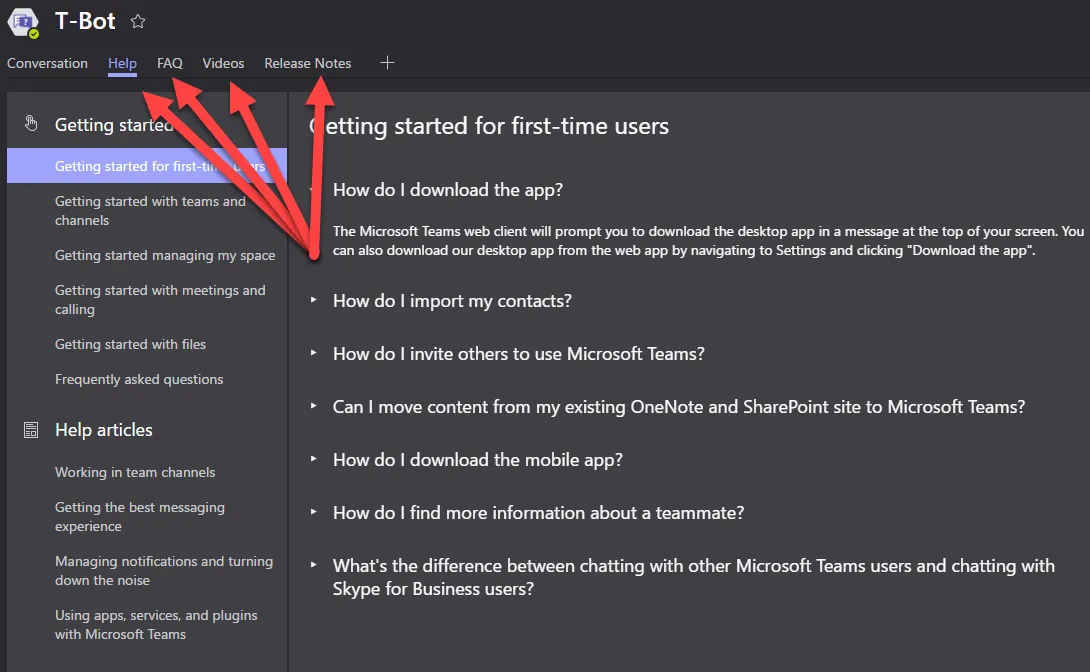Expand "How do I import my contacts?"
The image size is (1090, 672).
[452, 301]
